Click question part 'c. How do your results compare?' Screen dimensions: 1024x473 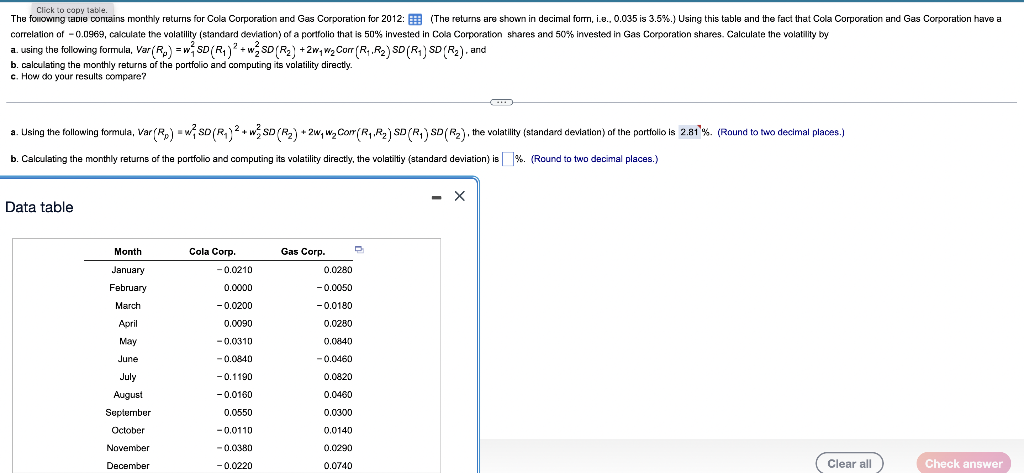(x=79, y=76)
